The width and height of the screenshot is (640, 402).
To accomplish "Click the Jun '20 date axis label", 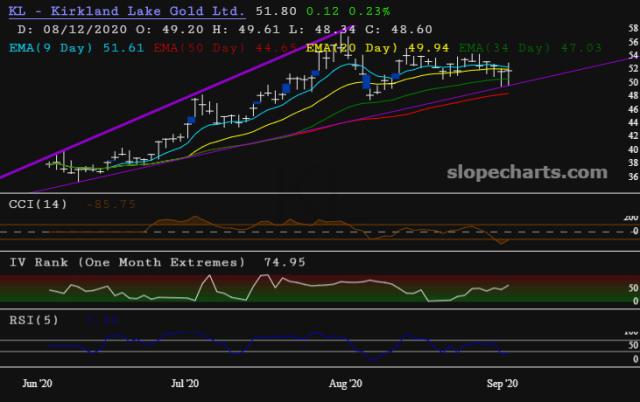I will point(36,383).
